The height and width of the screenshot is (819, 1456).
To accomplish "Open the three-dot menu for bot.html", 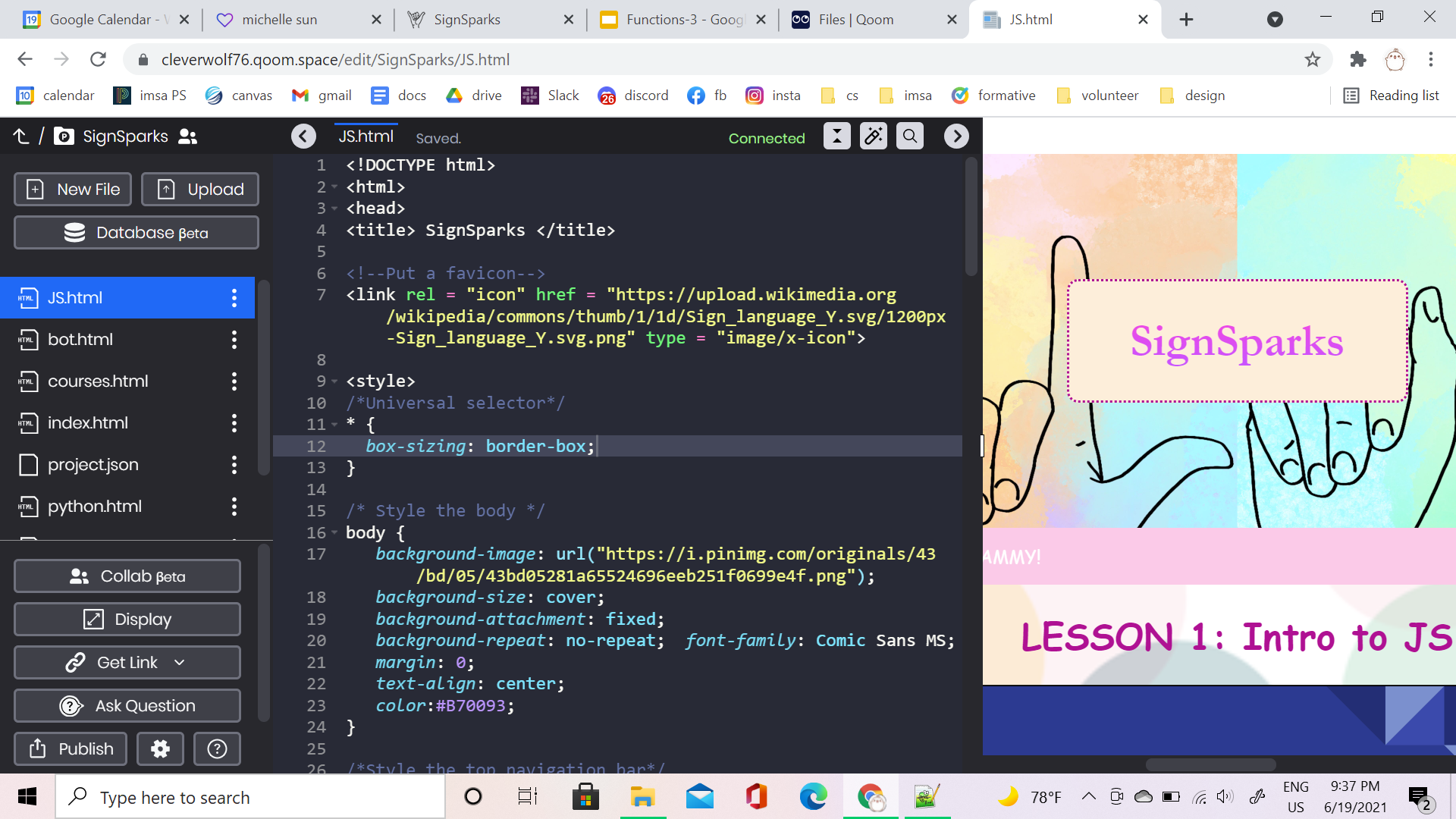I will pyautogui.click(x=234, y=340).
